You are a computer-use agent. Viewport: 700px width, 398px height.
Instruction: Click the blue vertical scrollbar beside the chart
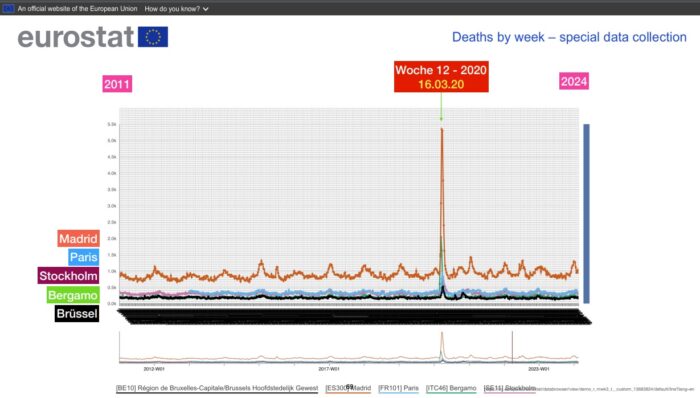coord(586,214)
